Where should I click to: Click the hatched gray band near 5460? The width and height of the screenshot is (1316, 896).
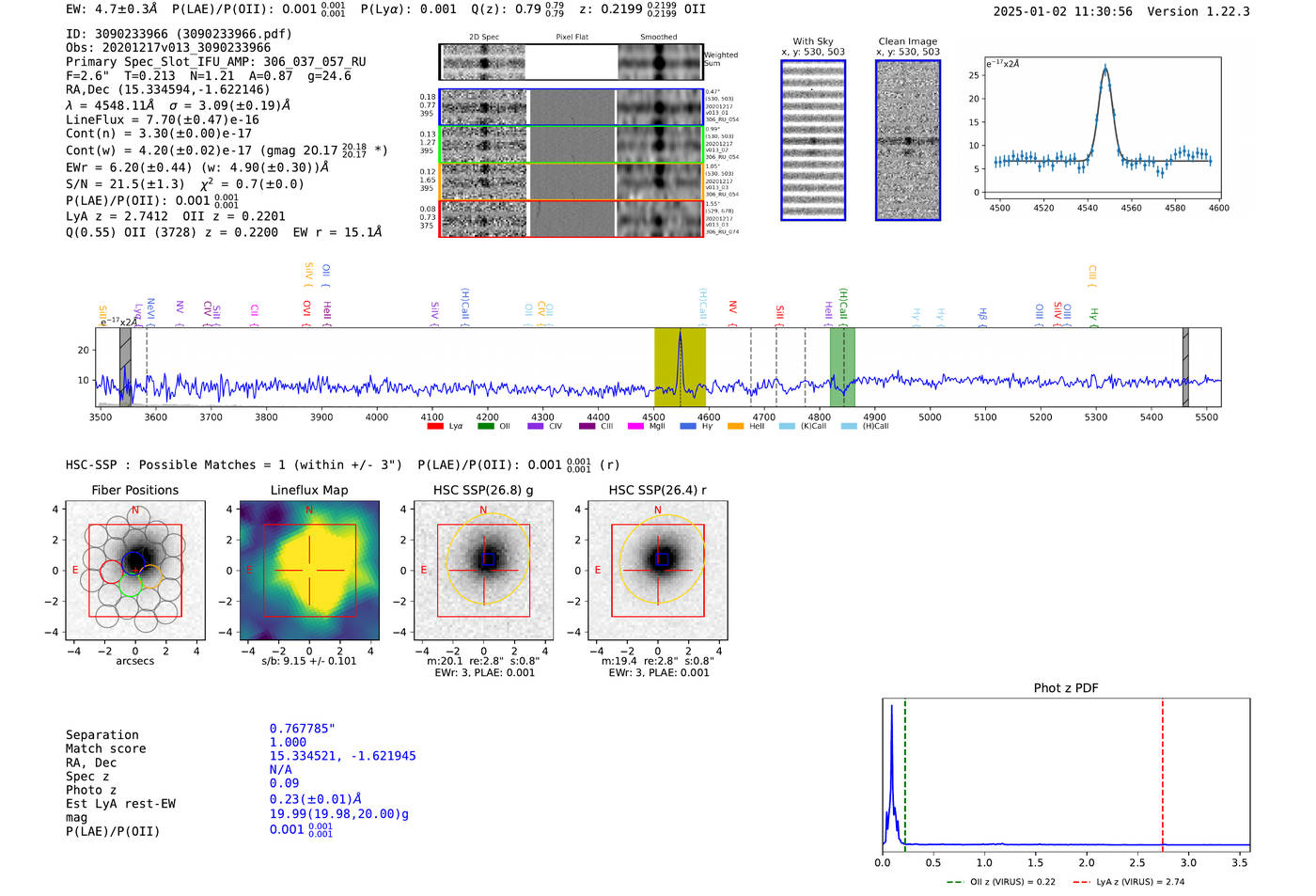1185,368
